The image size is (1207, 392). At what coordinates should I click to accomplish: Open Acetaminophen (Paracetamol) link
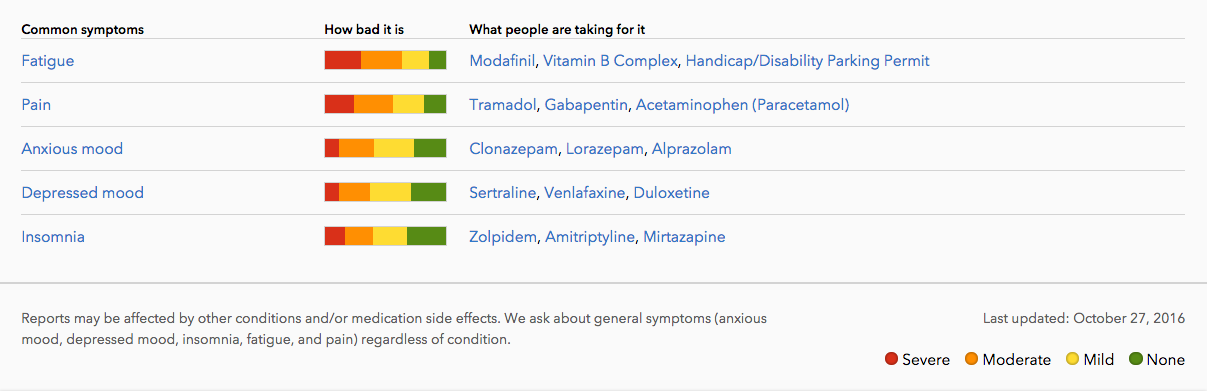tap(742, 105)
